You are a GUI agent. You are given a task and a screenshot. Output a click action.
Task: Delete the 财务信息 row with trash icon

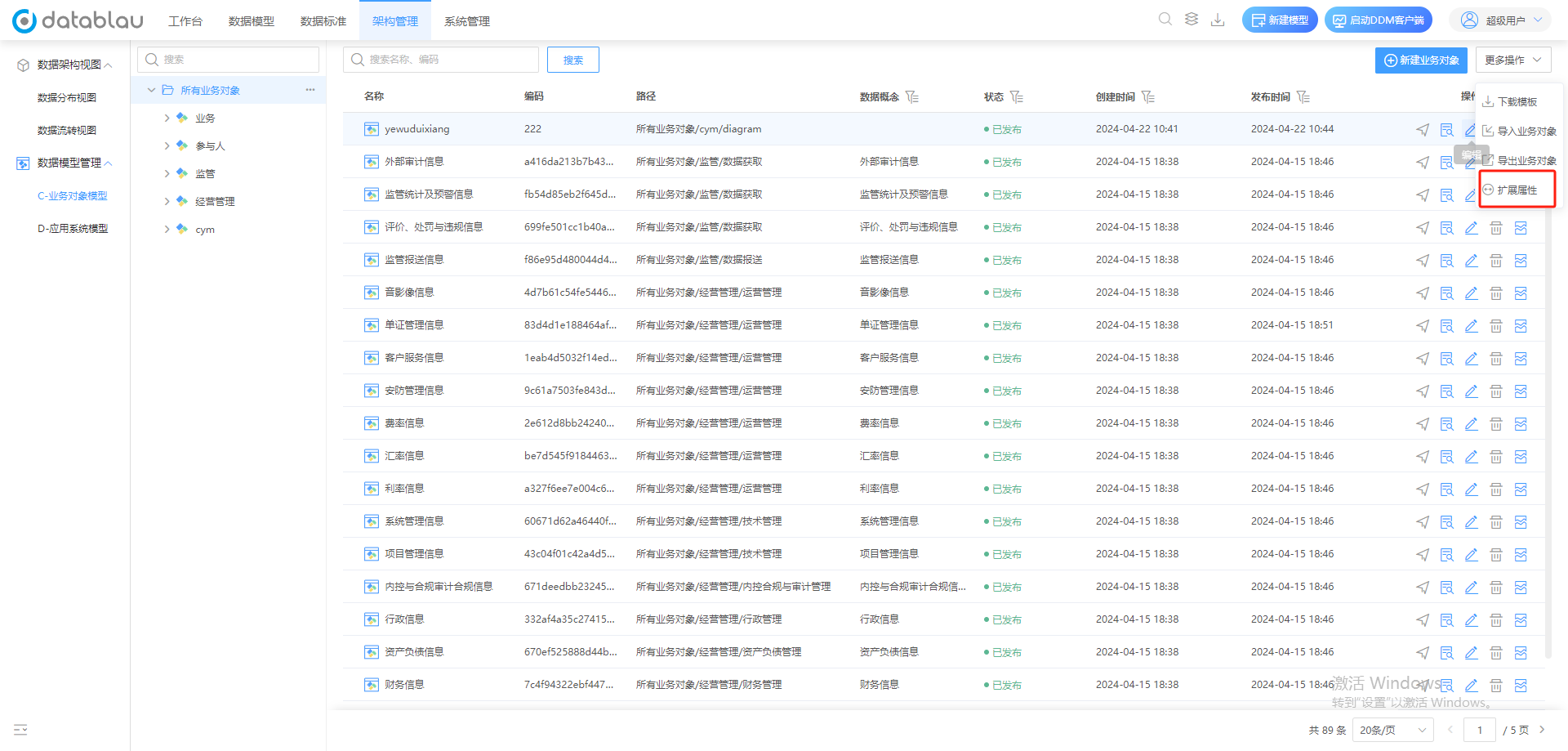click(1496, 686)
